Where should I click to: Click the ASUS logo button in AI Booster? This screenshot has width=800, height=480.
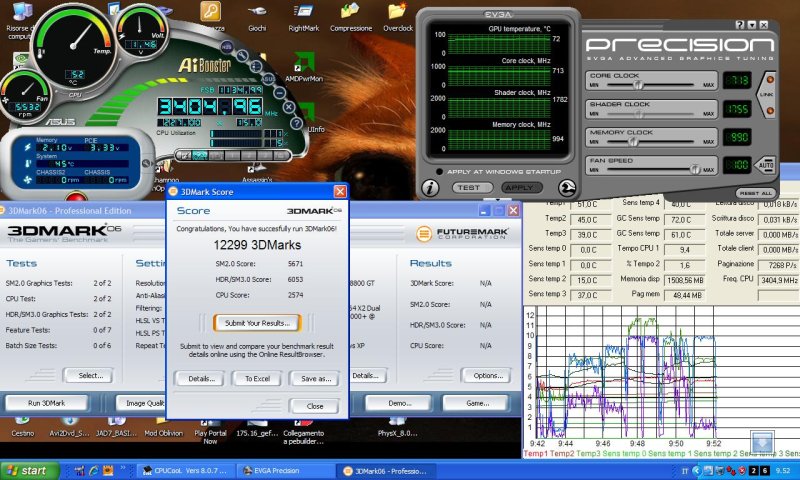[267, 79]
